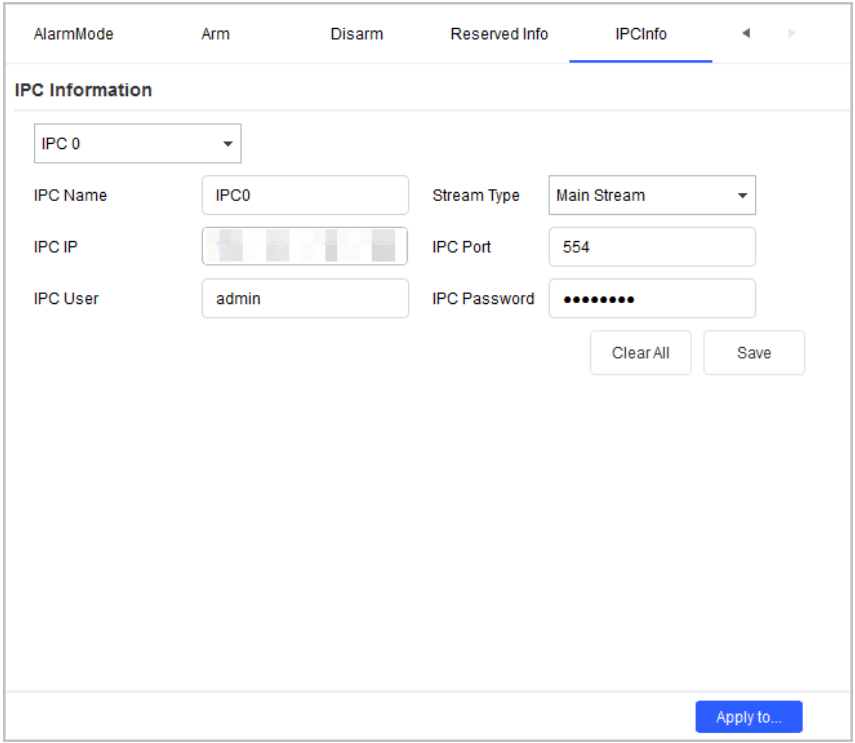The width and height of the screenshot is (855, 743).
Task: Open the Arm tab
Action: [215, 34]
